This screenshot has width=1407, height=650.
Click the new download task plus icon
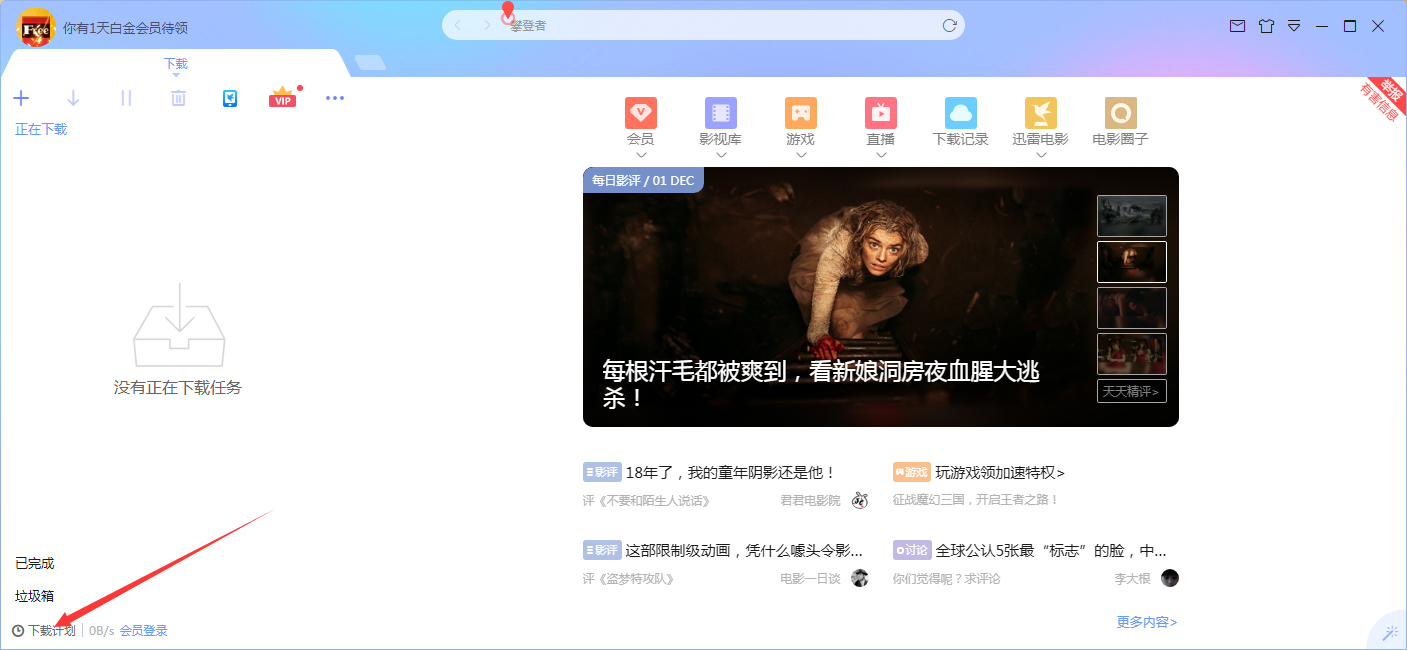(21, 97)
